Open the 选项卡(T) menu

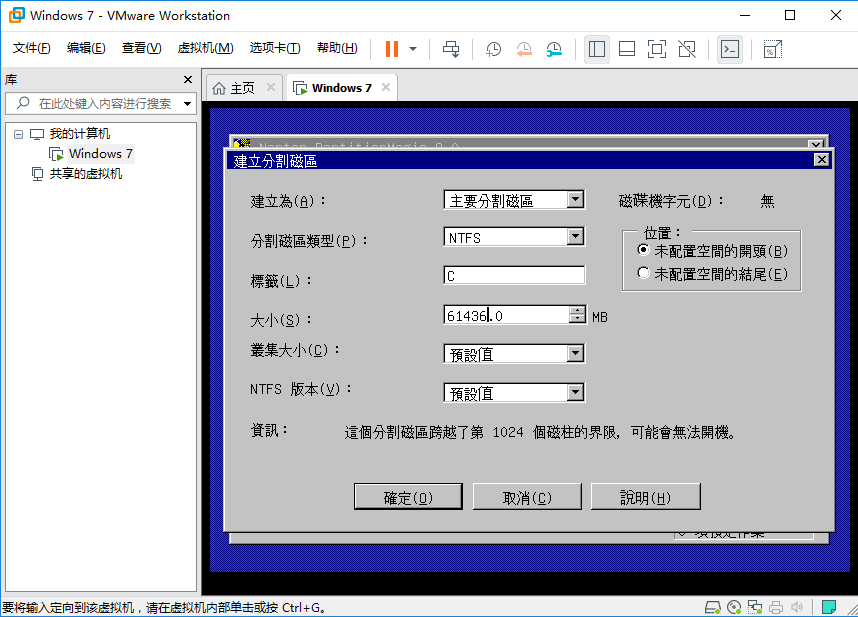click(x=275, y=48)
